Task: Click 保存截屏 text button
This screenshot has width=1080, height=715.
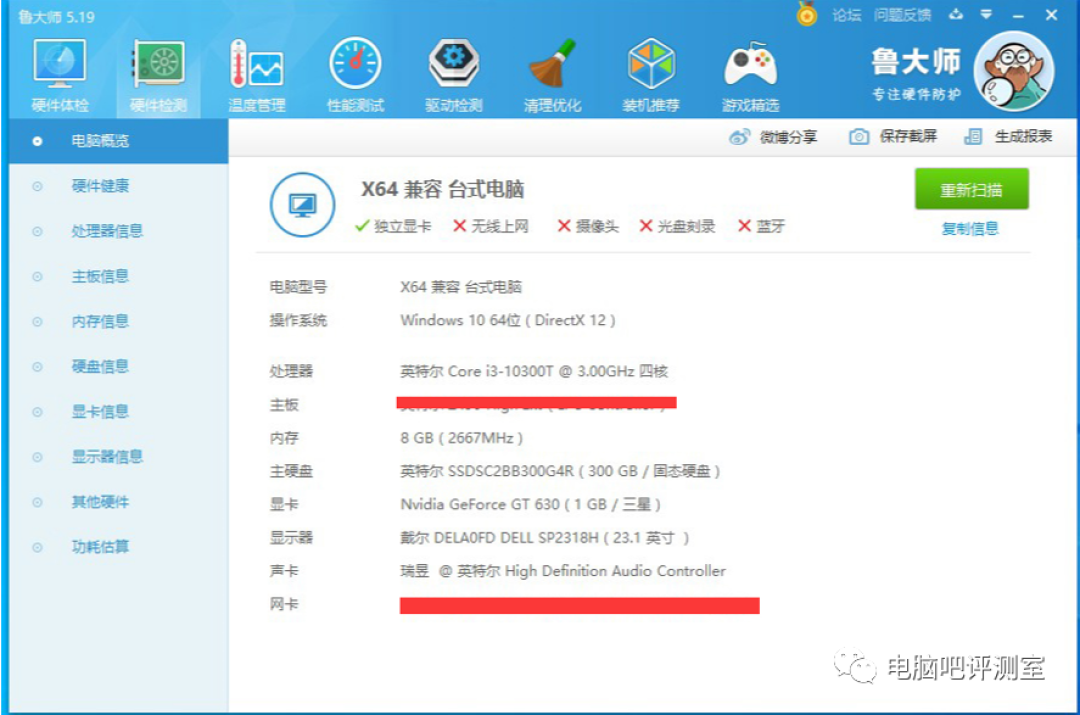Action: point(908,136)
